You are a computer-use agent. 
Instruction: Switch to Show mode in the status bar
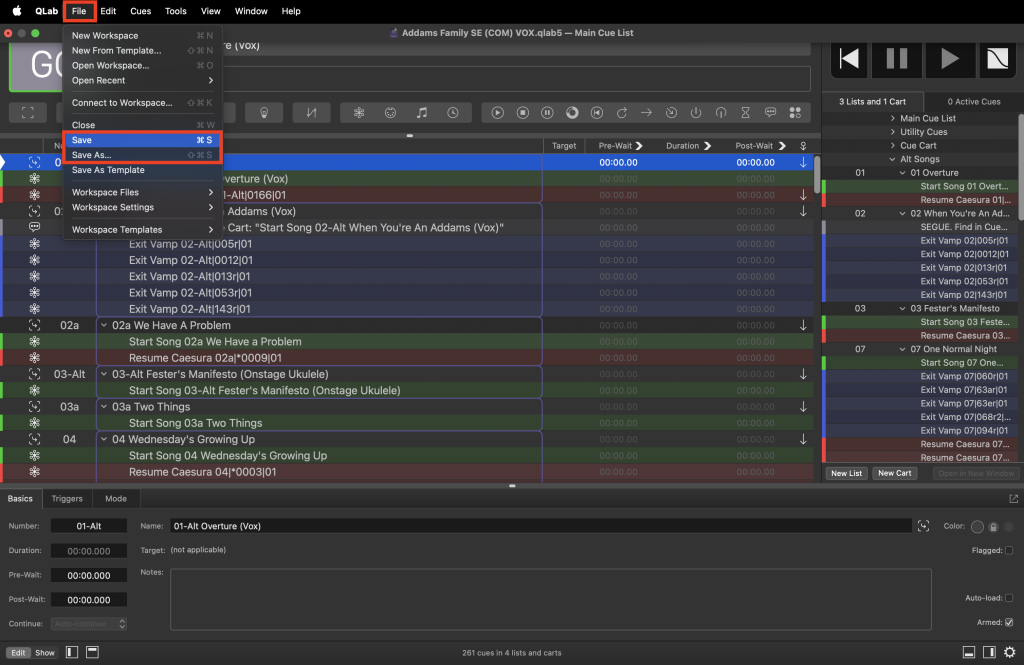(x=44, y=653)
